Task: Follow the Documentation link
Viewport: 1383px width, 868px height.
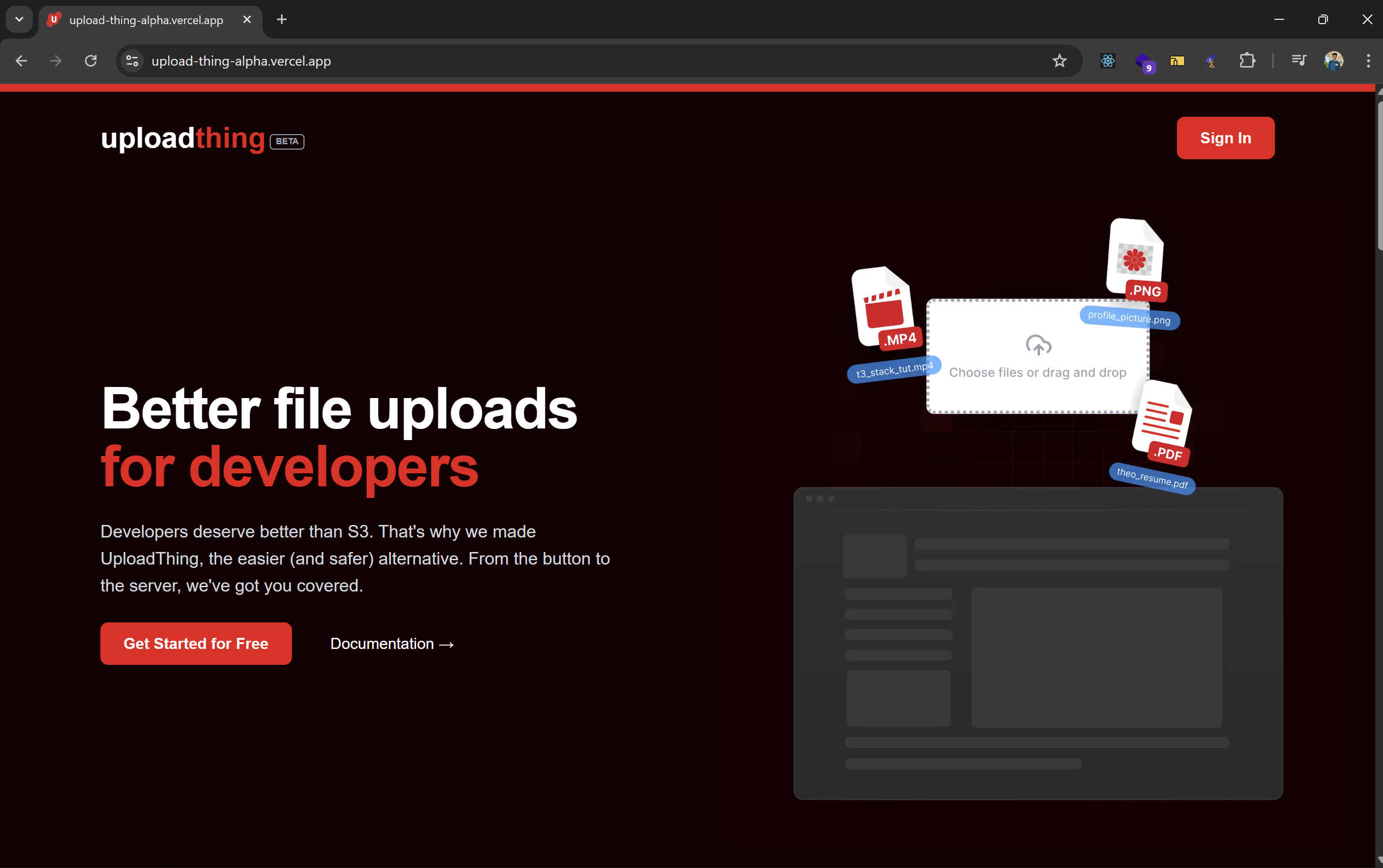Action: click(x=392, y=644)
